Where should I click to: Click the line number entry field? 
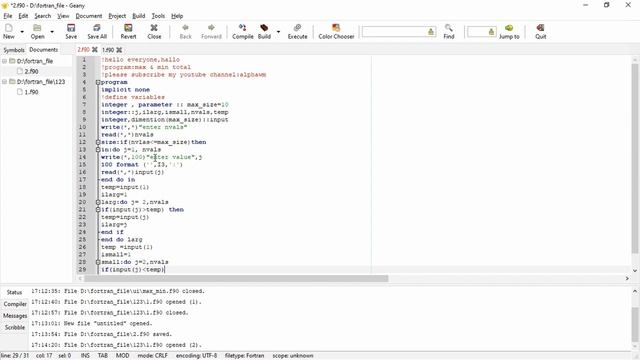[x=477, y=31]
